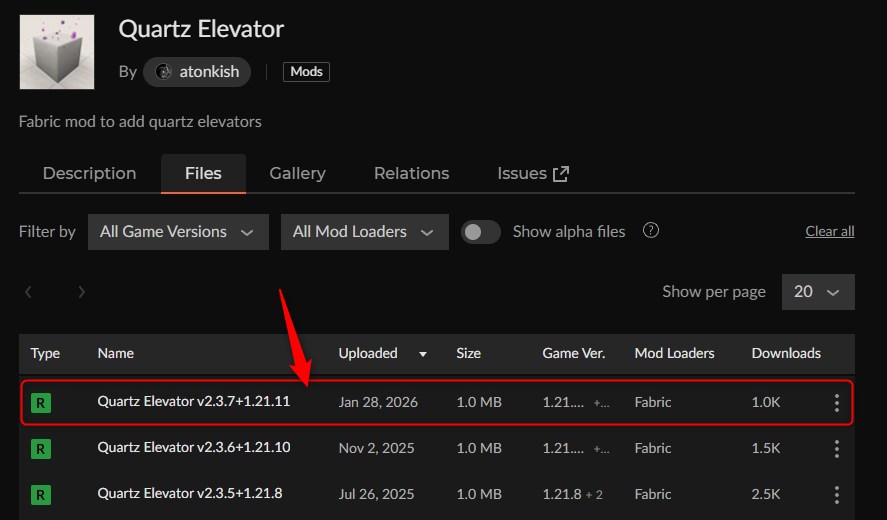
Task: Open more options for v2.3.5+1.21.8
Action: click(x=836, y=494)
